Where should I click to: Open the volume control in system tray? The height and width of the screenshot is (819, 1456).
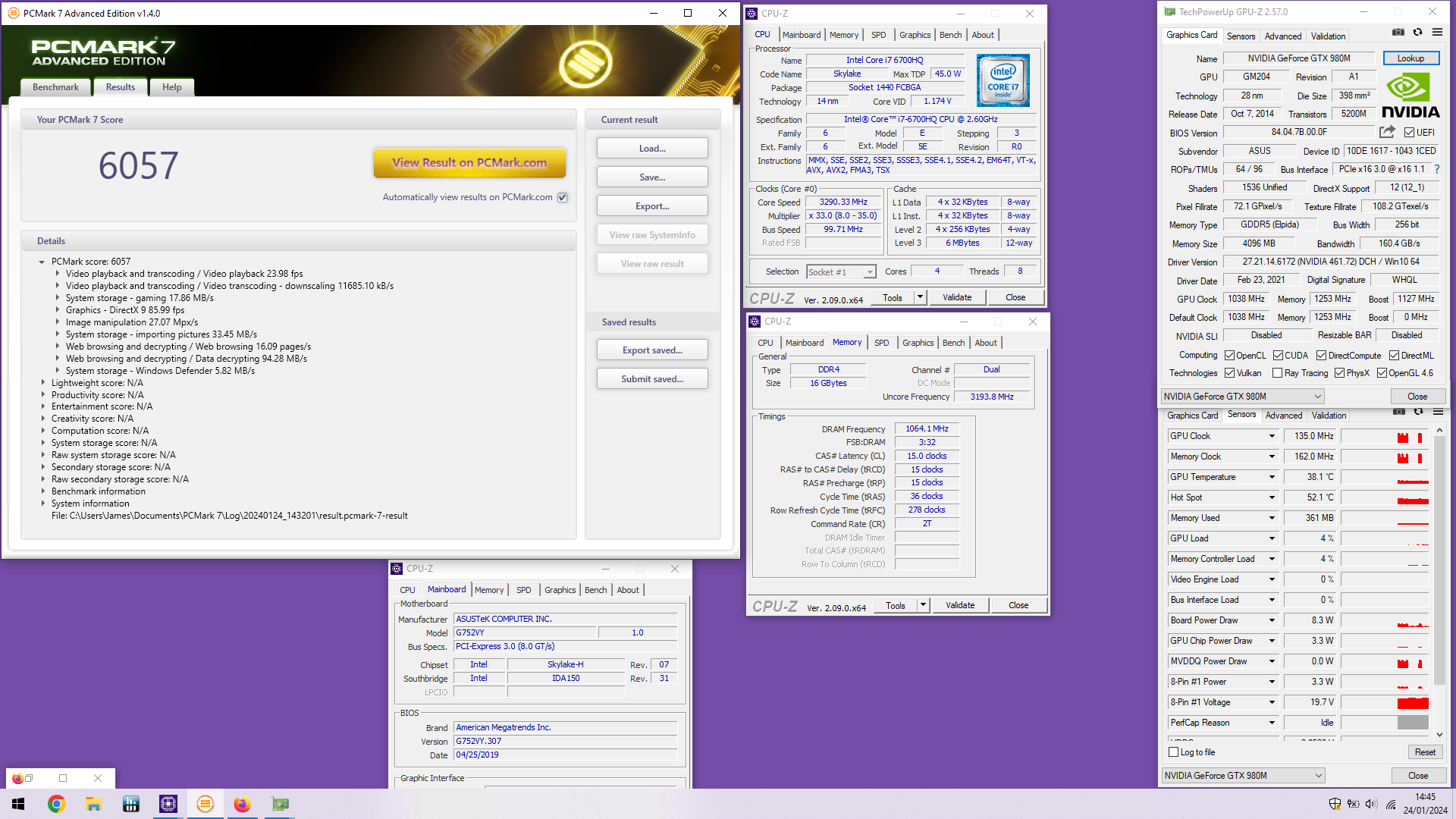(x=1371, y=804)
